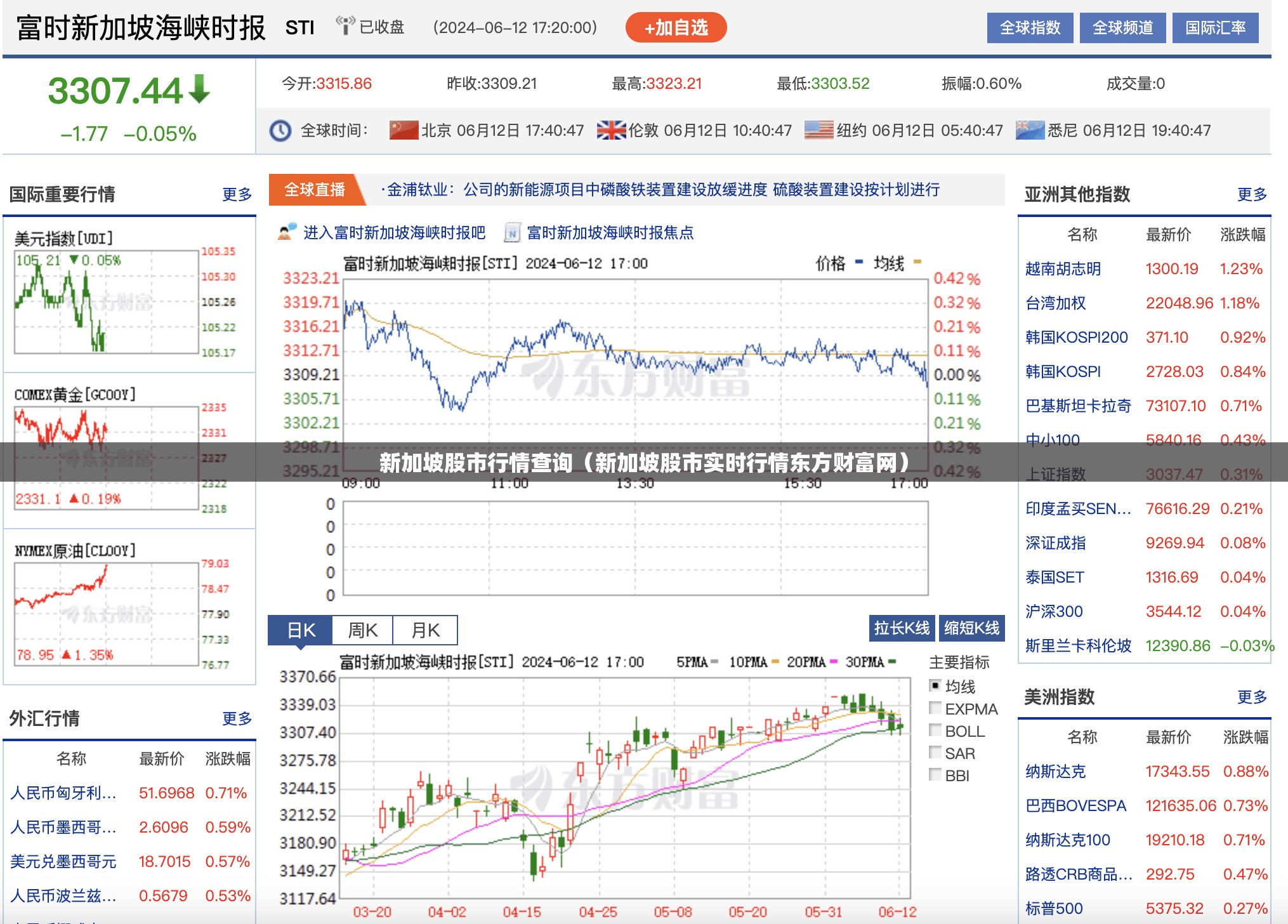This screenshot has height=924, width=1288.
Task: Click the 价格 blue legend swatch
Action: click(x=859, y=261)
